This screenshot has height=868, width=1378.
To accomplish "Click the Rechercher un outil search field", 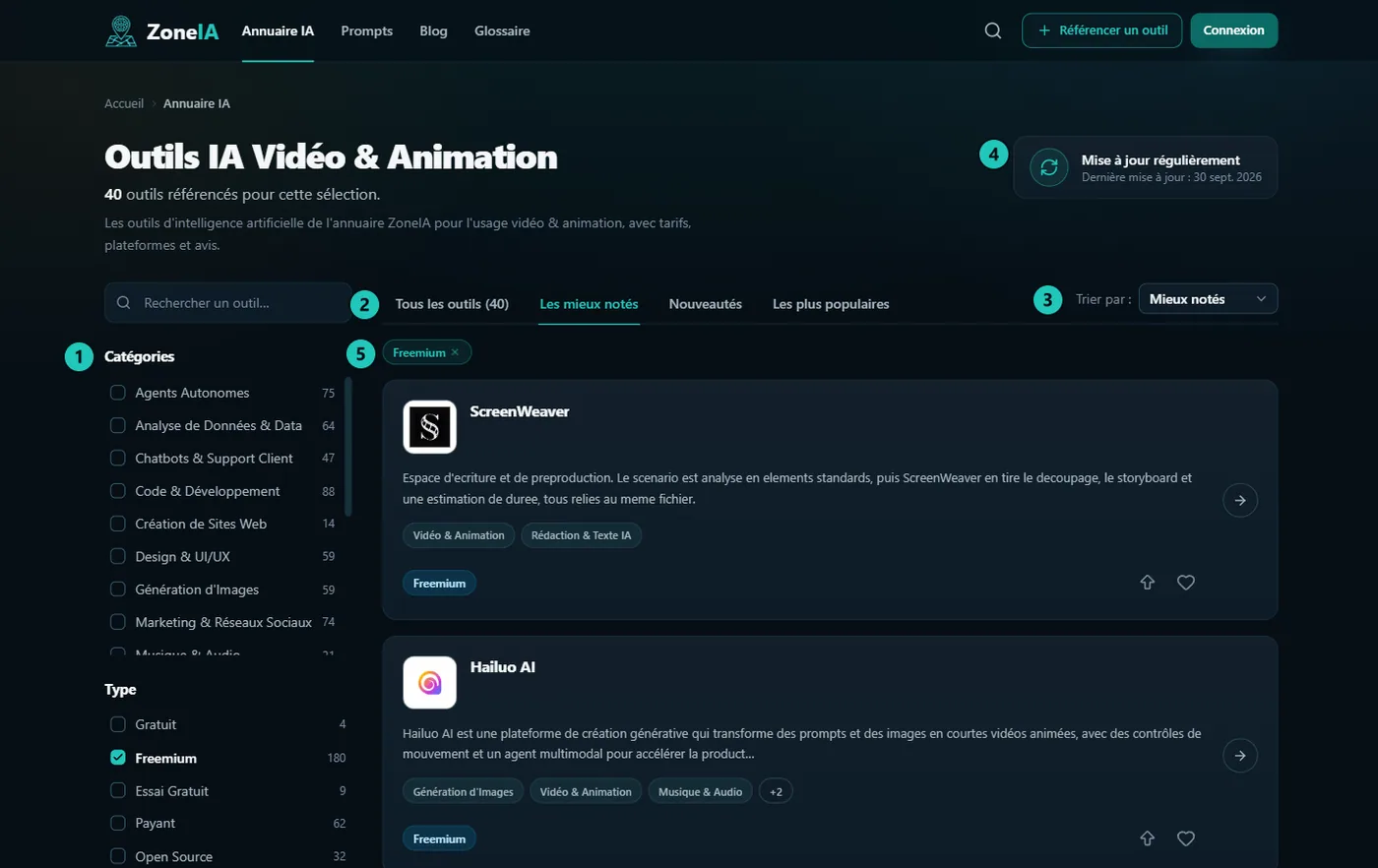I will pos(227,303).
